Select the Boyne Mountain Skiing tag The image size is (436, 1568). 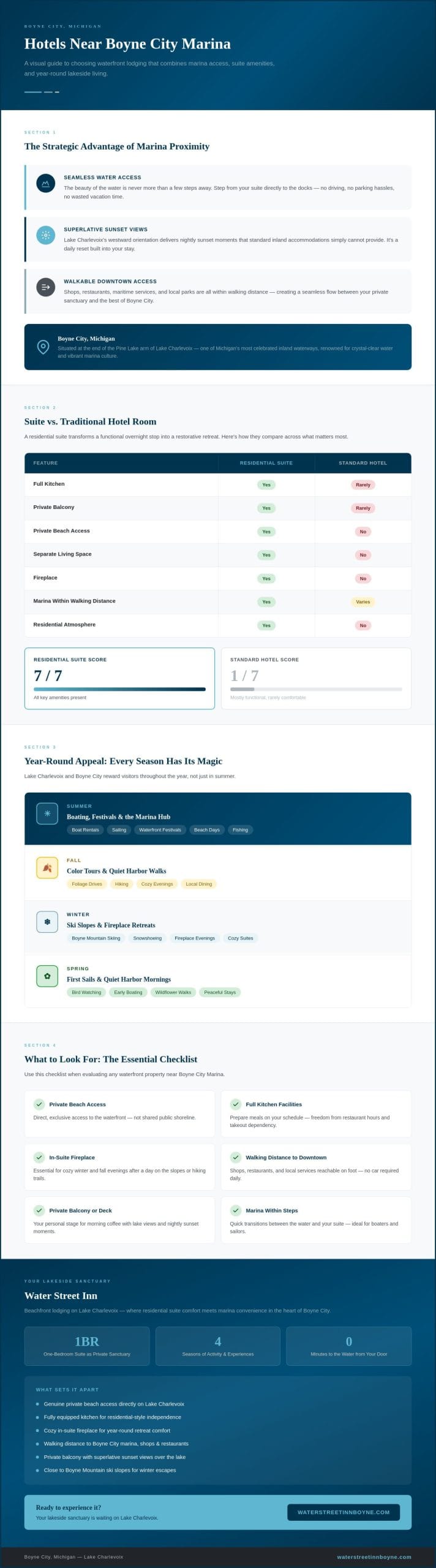[96, 938]
